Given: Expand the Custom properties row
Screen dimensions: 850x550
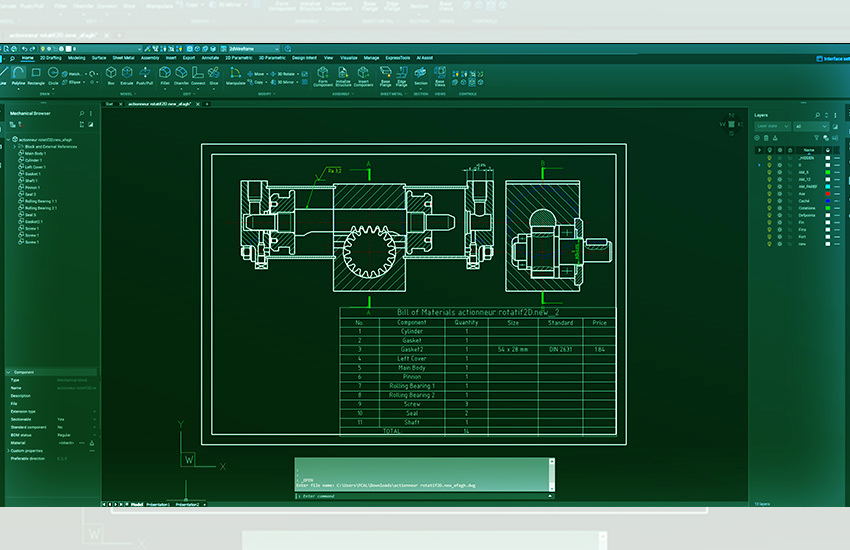Looking at the screenshot, I should [x=8, y=451].
